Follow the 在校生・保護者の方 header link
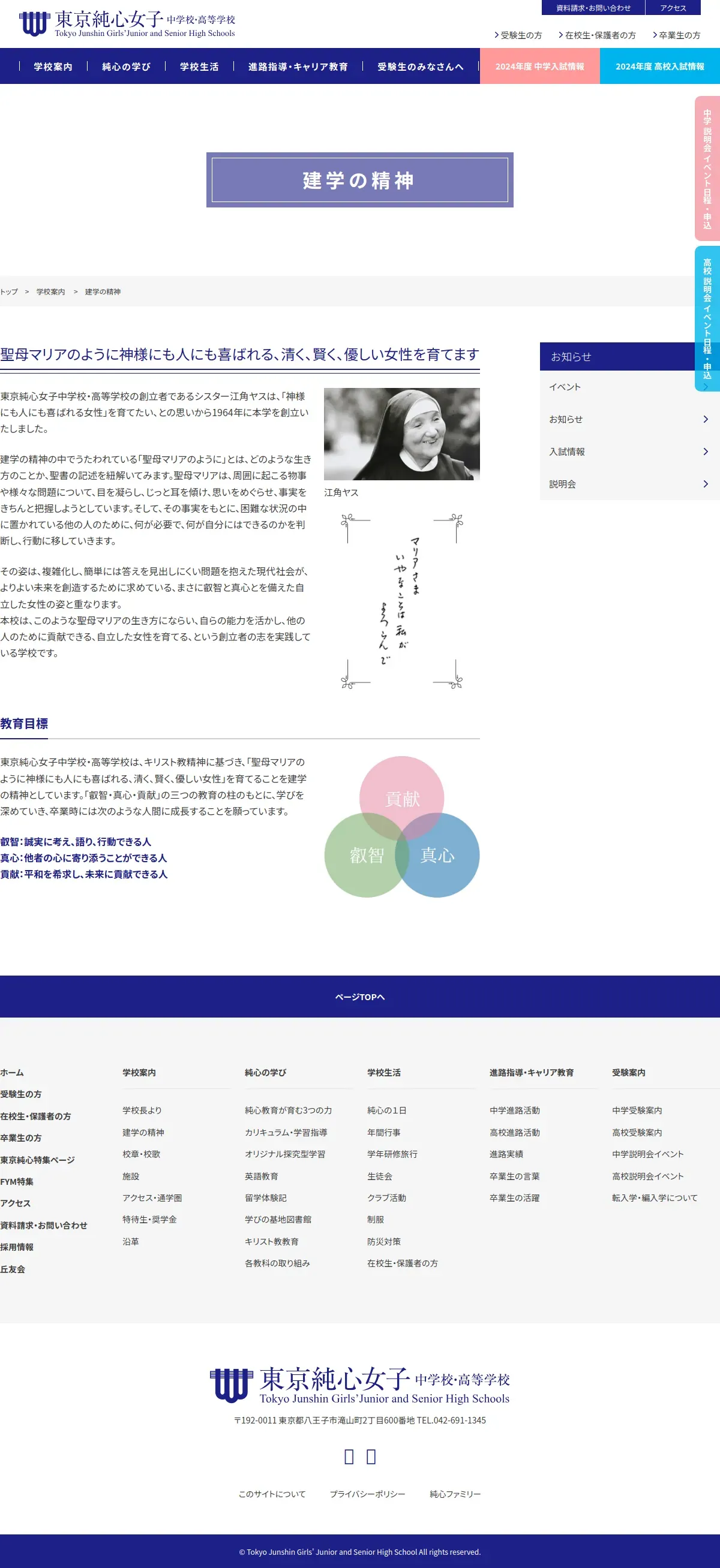The width and height of the screenshot is (720, 1568). coord(597,35)
